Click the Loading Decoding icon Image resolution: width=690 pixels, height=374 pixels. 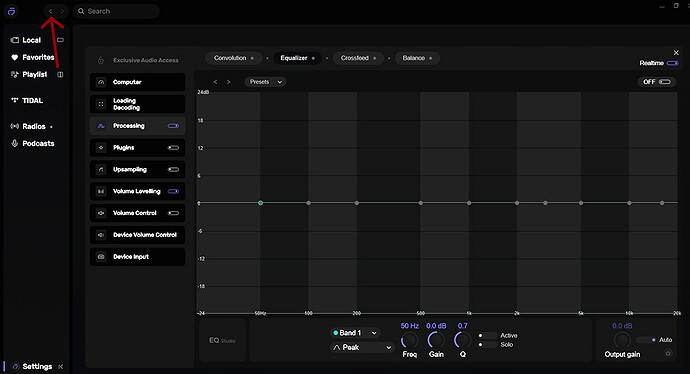pyautogui.click(x=101, y=104)
